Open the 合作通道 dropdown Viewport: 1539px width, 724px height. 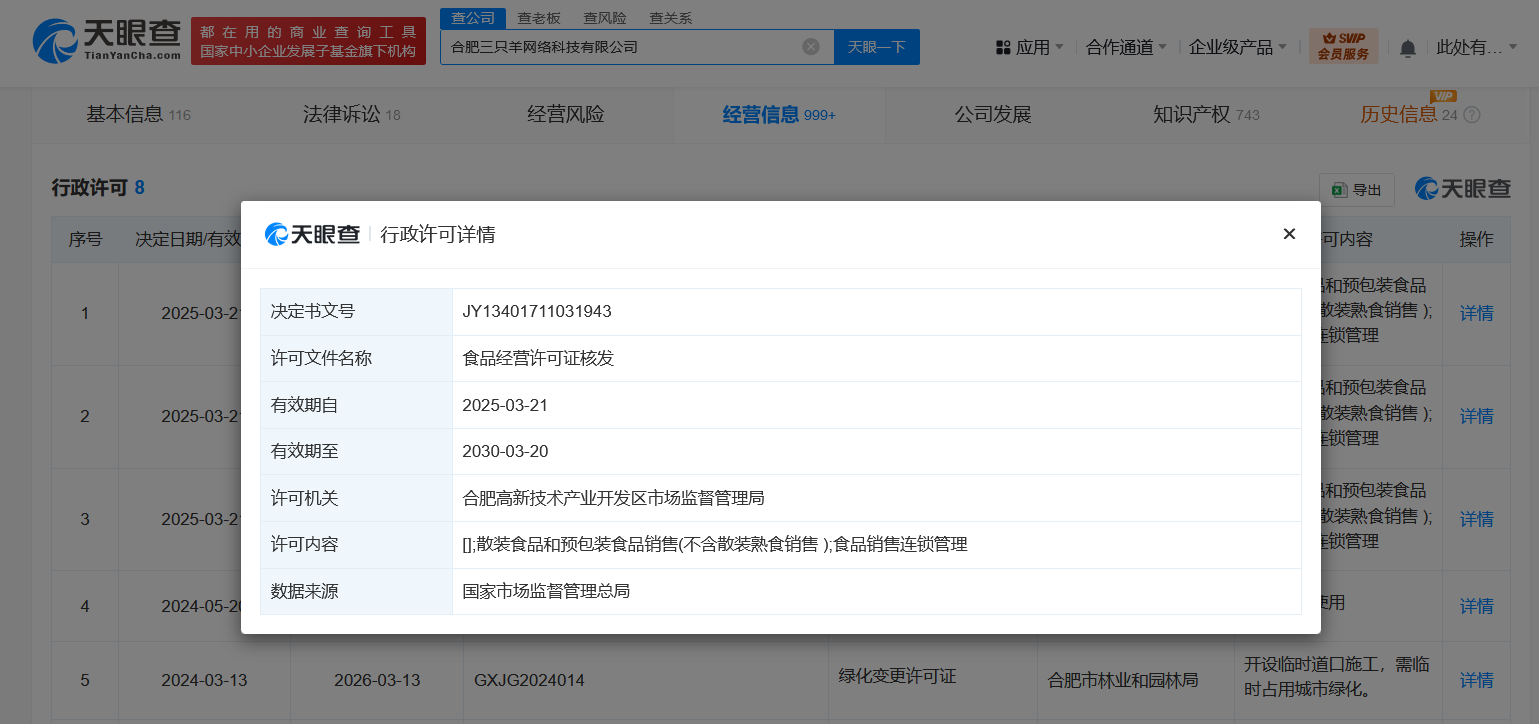coord(1127,47)
